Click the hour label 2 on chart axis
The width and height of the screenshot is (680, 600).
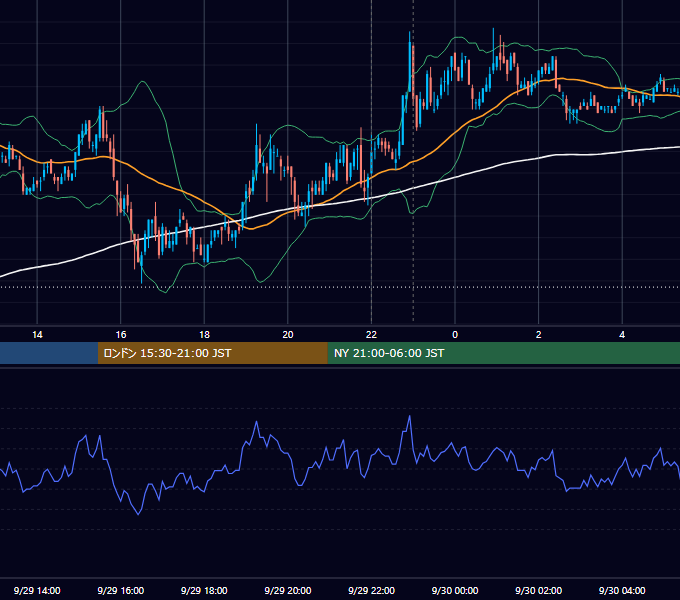coord(538,335)
